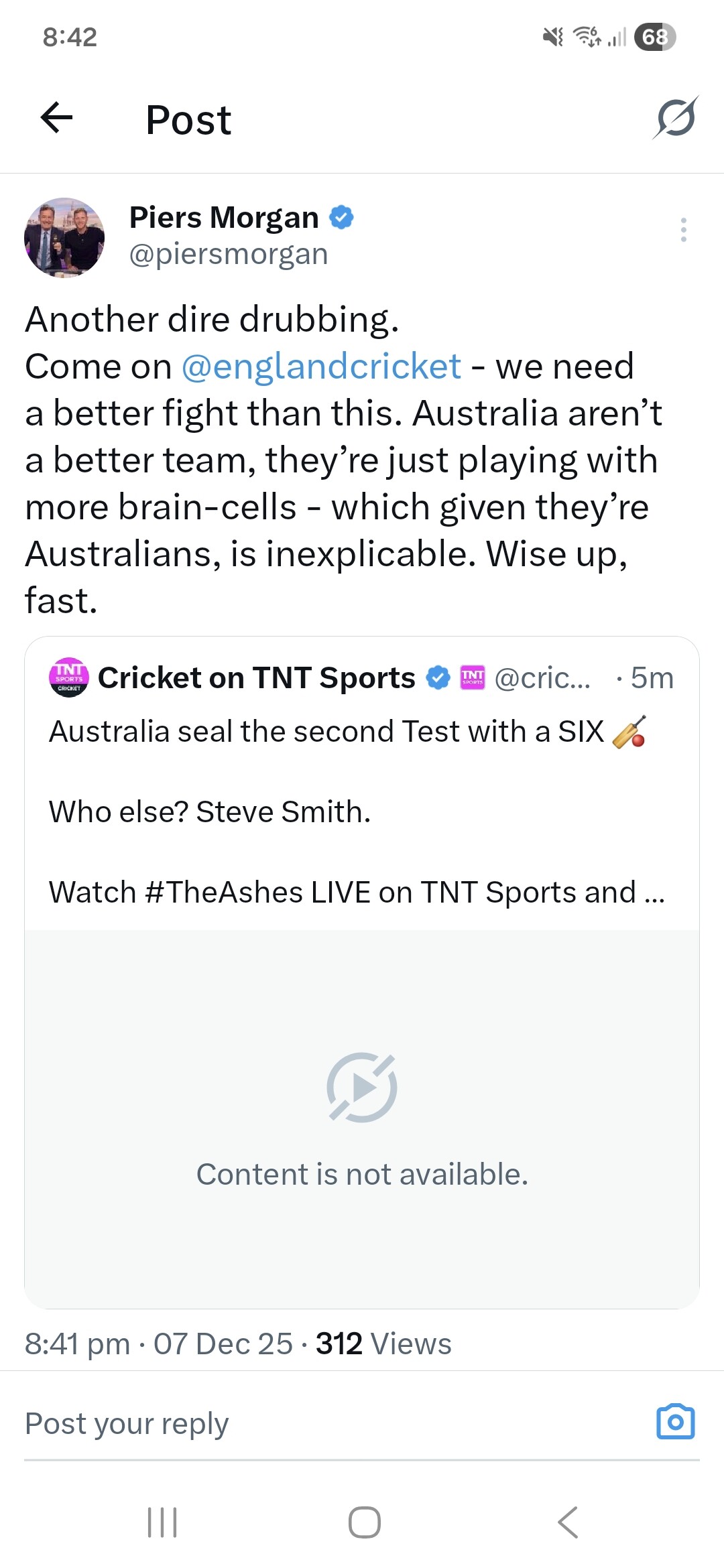
Task: Tap the back arrow in header
Action: [57, 119]
